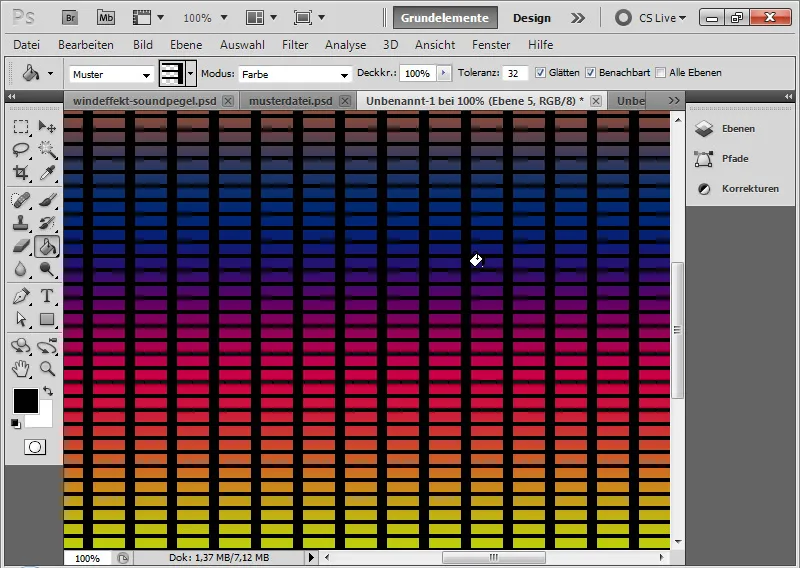Launch Adobe Bridge from the Br icon
The height and width of the screenshot is (568, 800).
(x=70, y=18)
